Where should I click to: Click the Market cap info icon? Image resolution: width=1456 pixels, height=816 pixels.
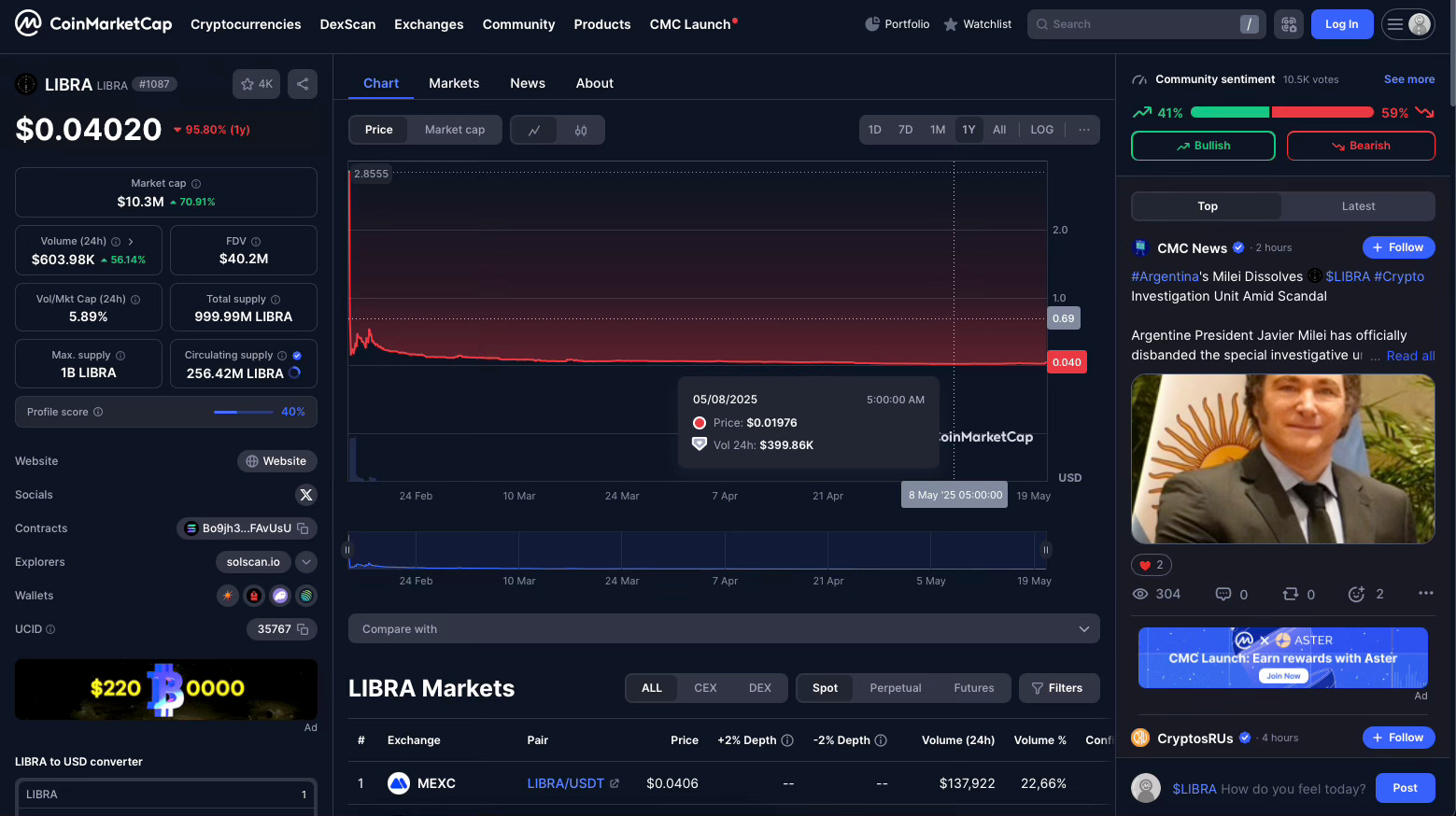point(196,184)
